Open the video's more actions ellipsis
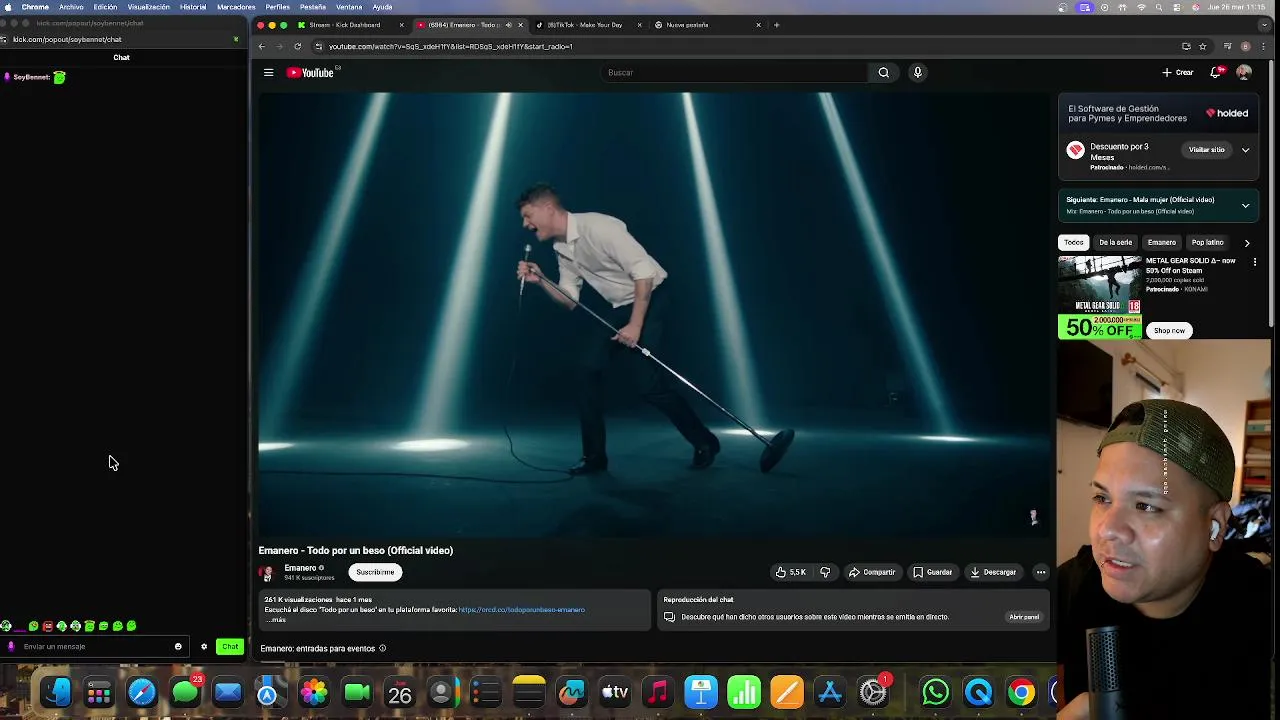Screen dimensions: 1280x720 [x=1040, y=572]
